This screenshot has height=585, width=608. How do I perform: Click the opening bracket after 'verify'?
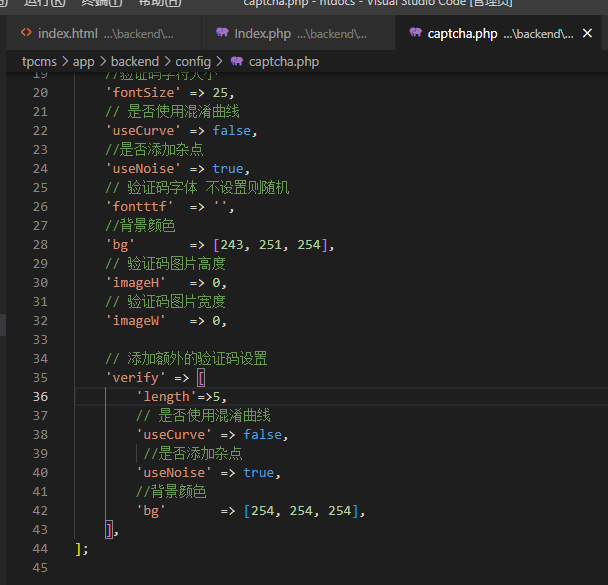201,378
